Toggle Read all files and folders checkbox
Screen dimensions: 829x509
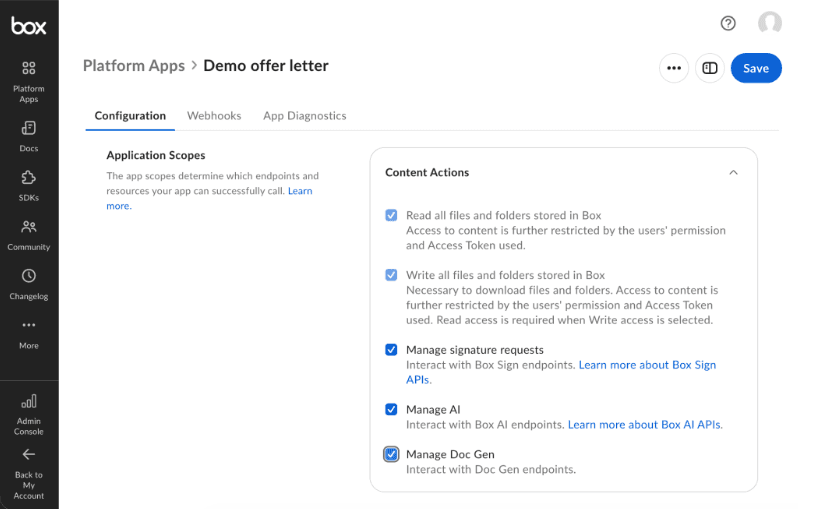tap(391, 215)
